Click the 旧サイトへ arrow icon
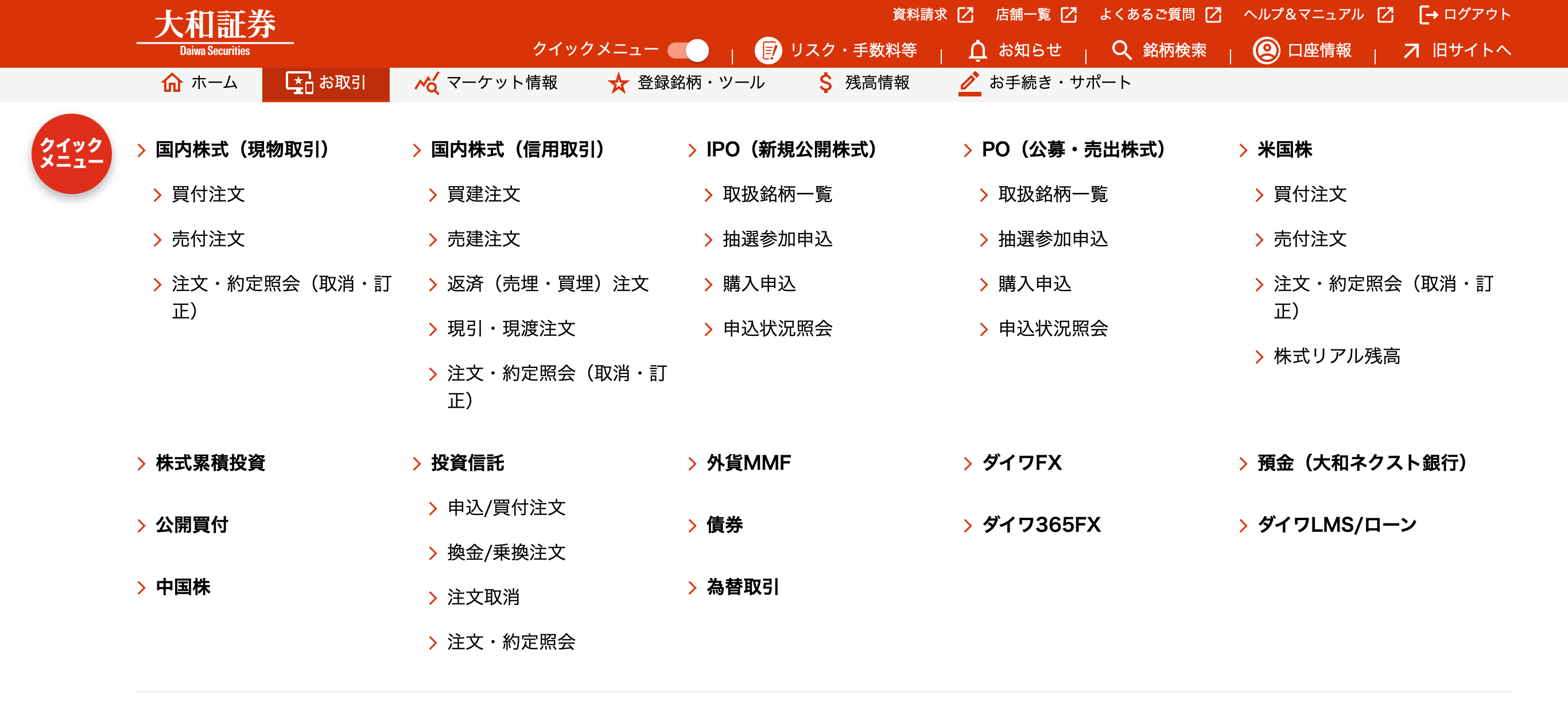The height and width of the screenshot is (713, 1568). [x=1411, y=51]
